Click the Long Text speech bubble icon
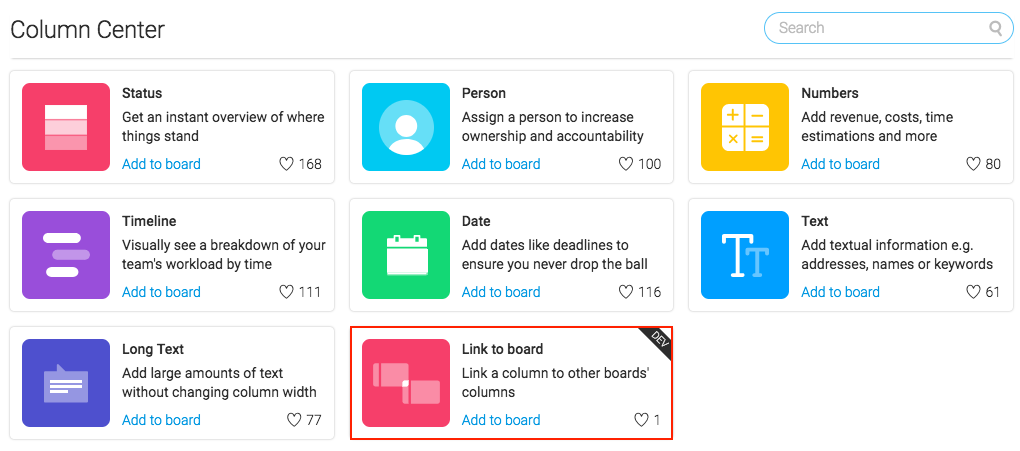This screenshot has height=451, width=1020. 66,383
